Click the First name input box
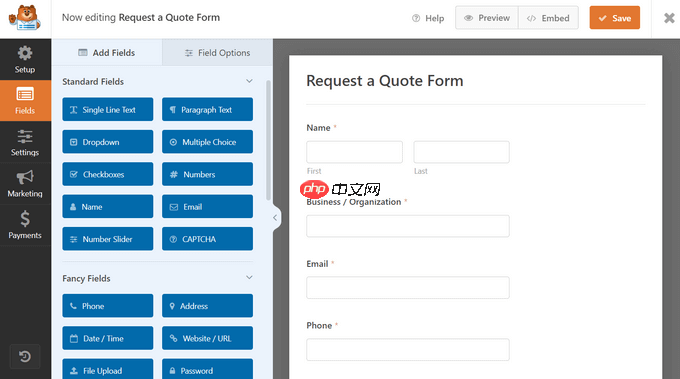This screenshot has width=680, height=379. pyautogui.click(x=354, y=152)
